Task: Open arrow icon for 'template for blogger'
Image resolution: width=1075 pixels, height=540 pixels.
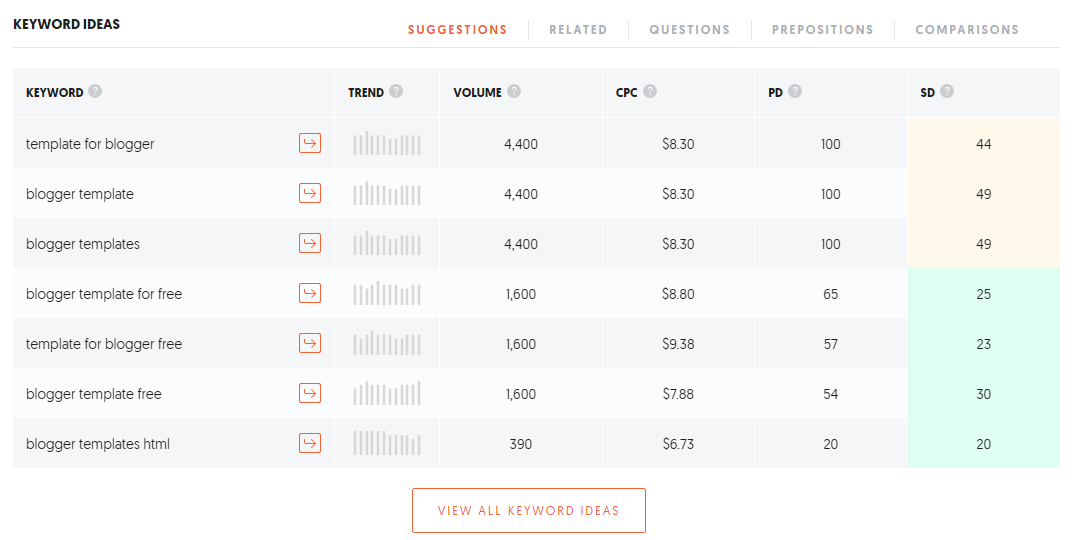Action: 310,143
